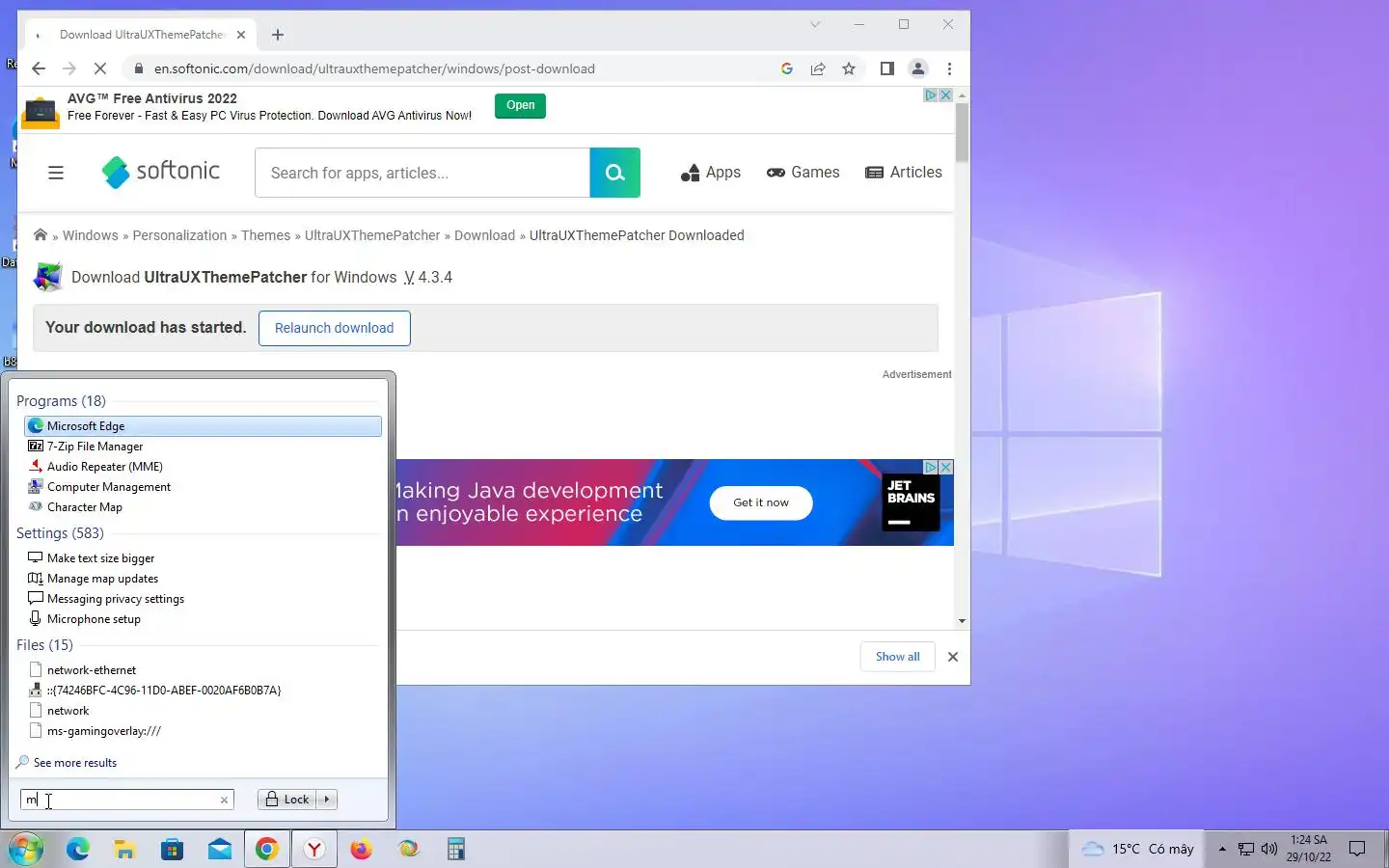Viewport: 1389px width, 868px height.
Task: Open the Windows breadcrumb link
Action: click(90, 235)
